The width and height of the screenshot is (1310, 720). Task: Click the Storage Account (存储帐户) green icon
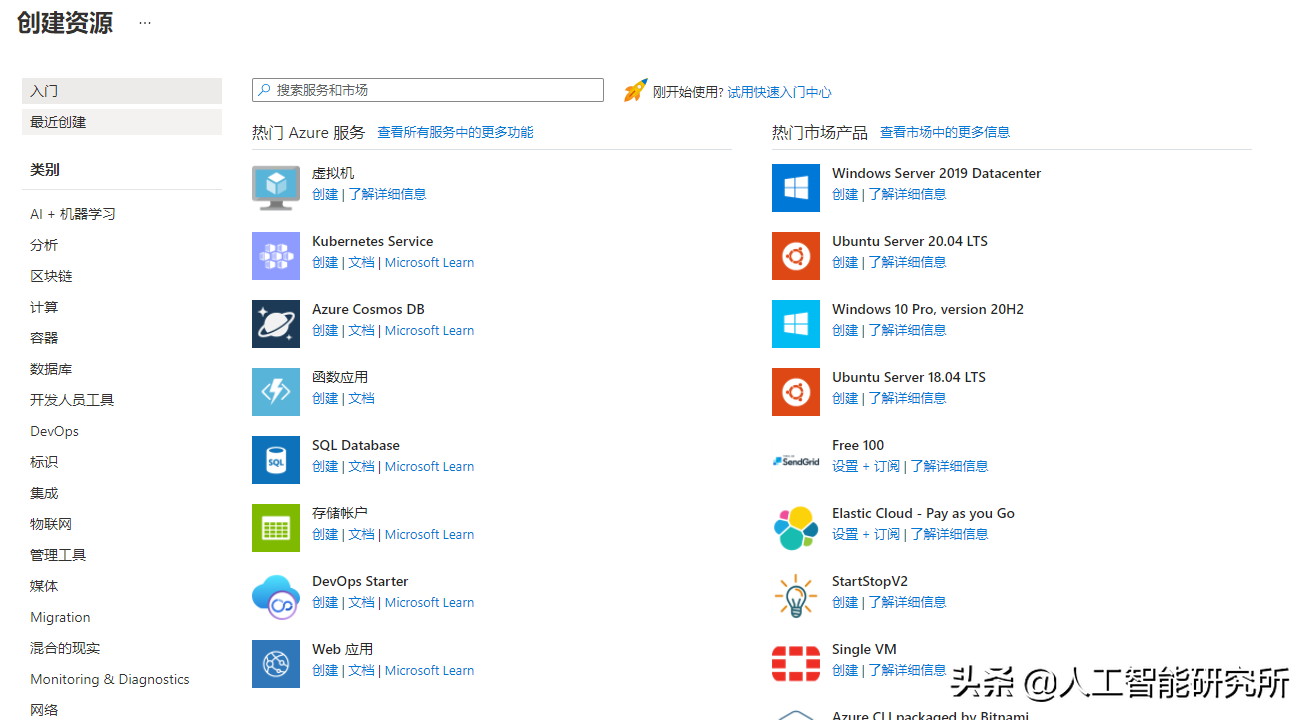click(276, 528)
